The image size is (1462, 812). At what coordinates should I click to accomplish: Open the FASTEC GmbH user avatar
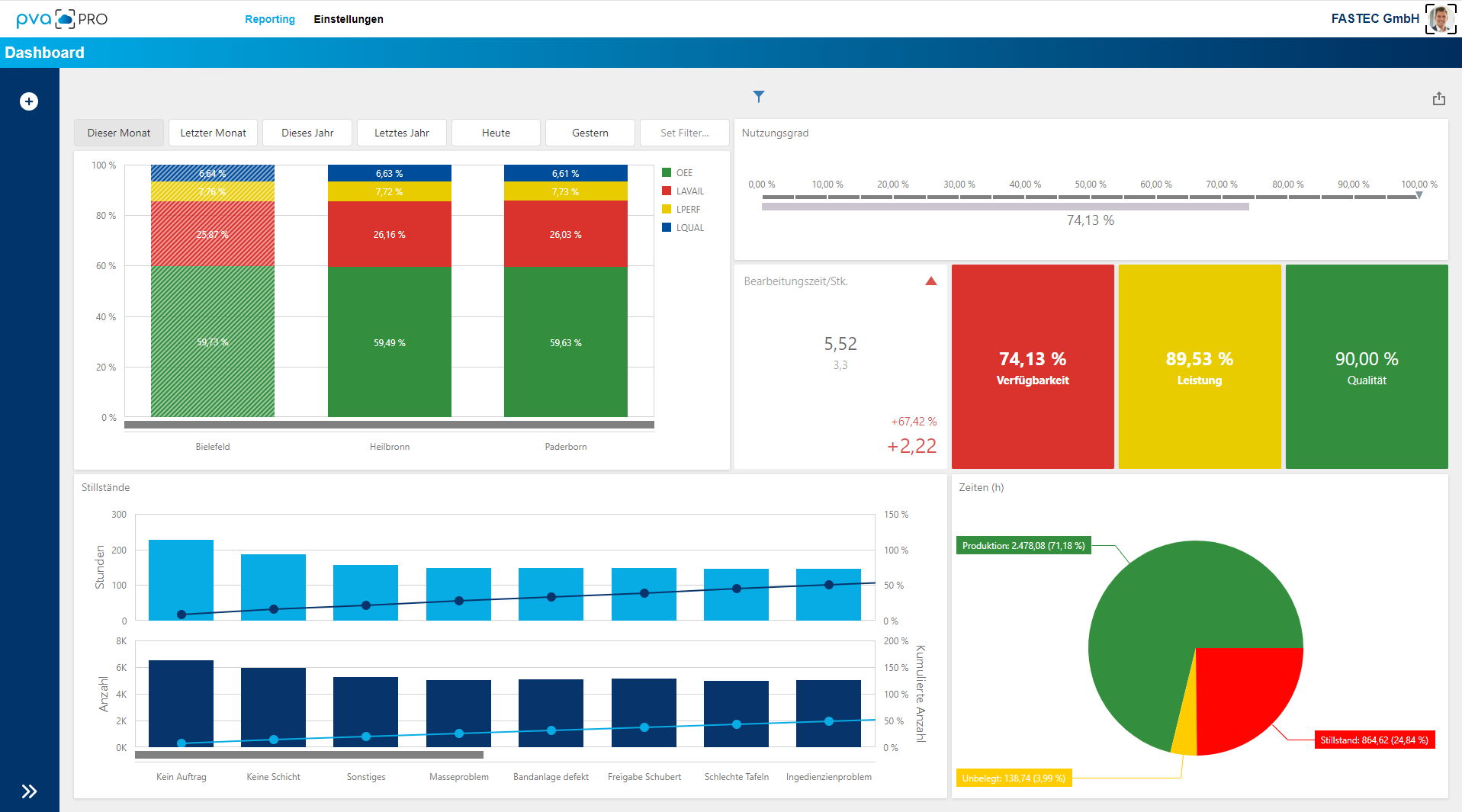[x=1441, y=19]
